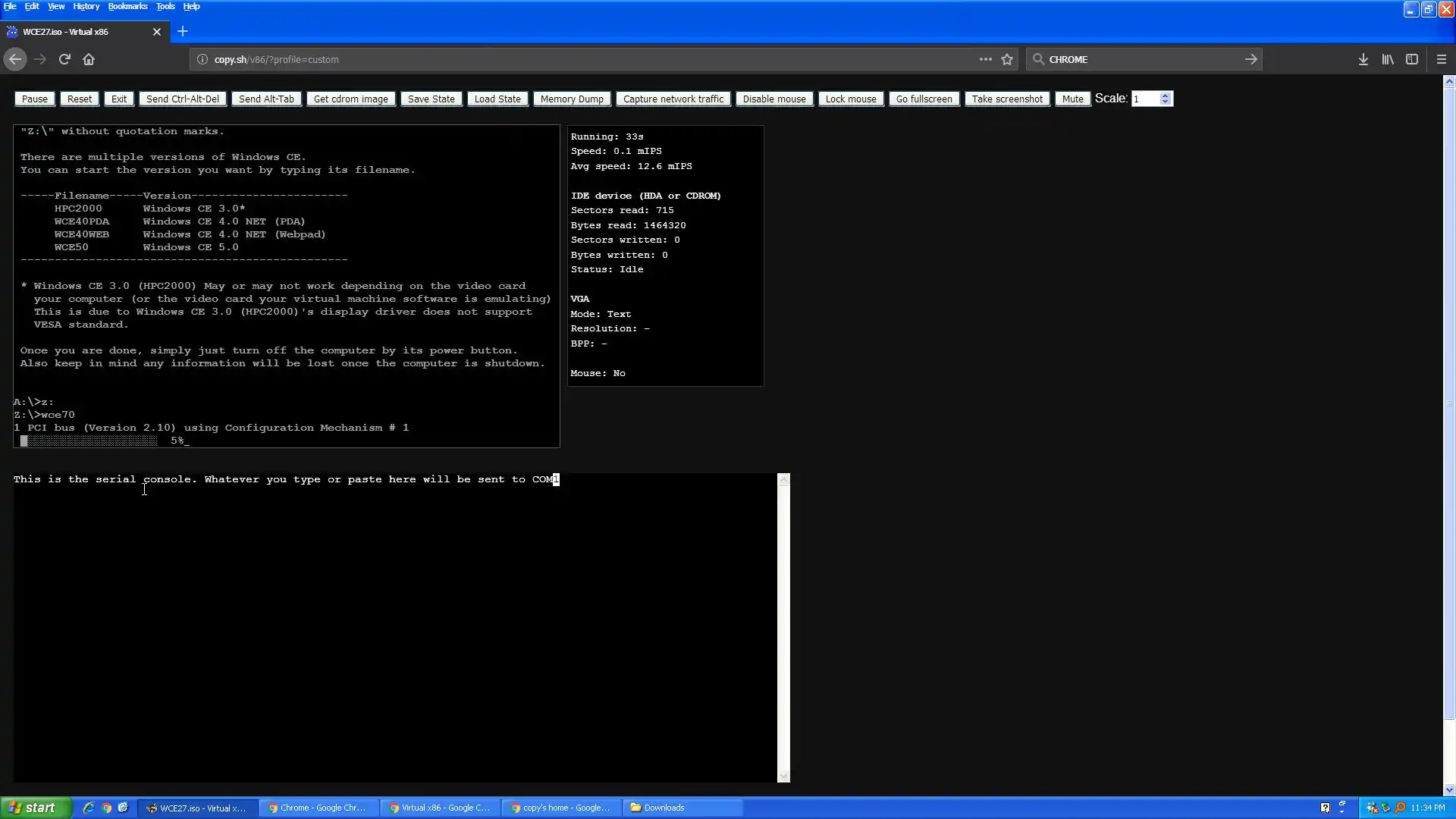1456x819 pixels.
Task: Open new tab with plus icon
Action: 183,32
